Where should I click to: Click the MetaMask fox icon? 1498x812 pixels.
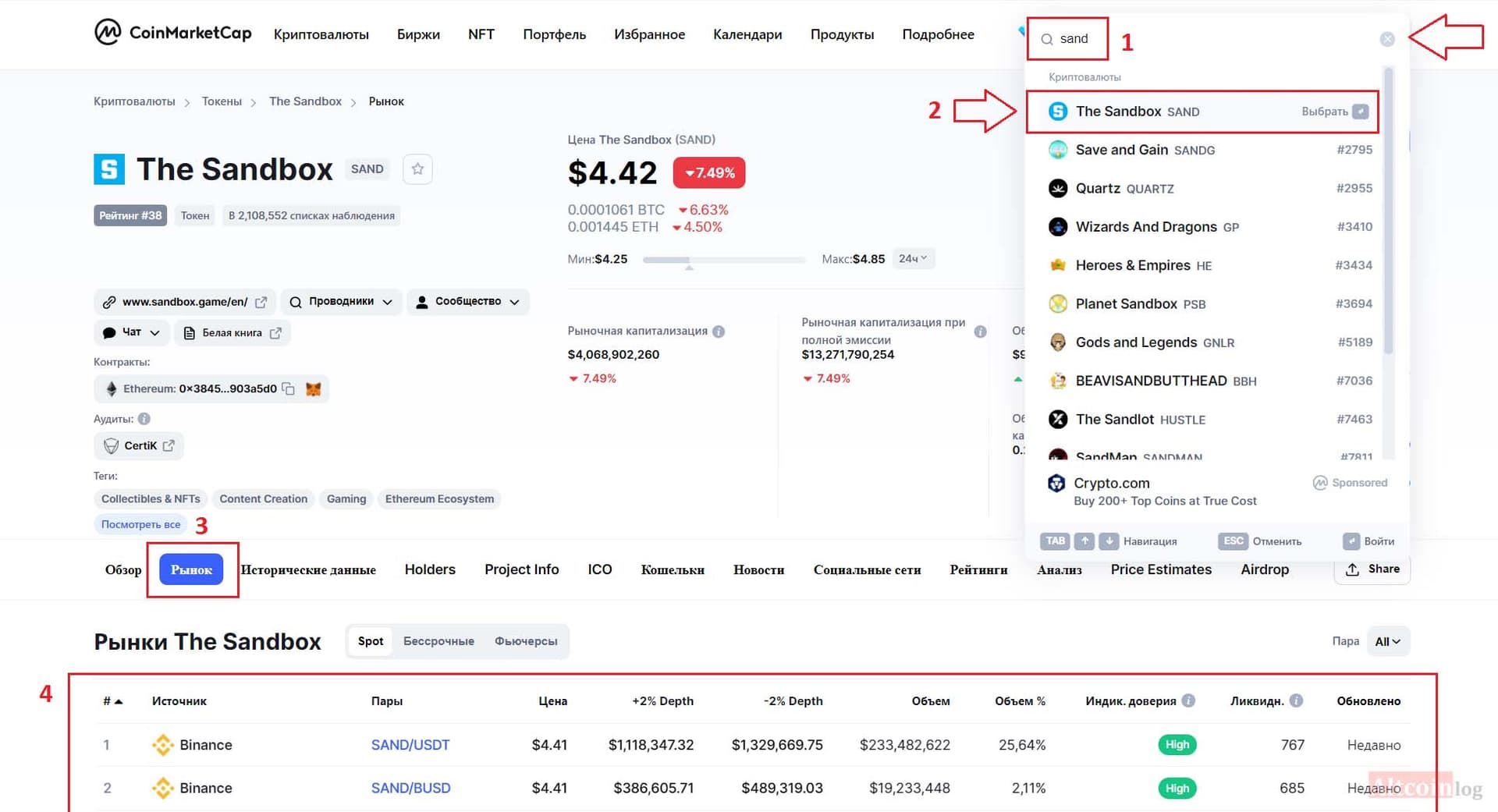tap(313, 388)
